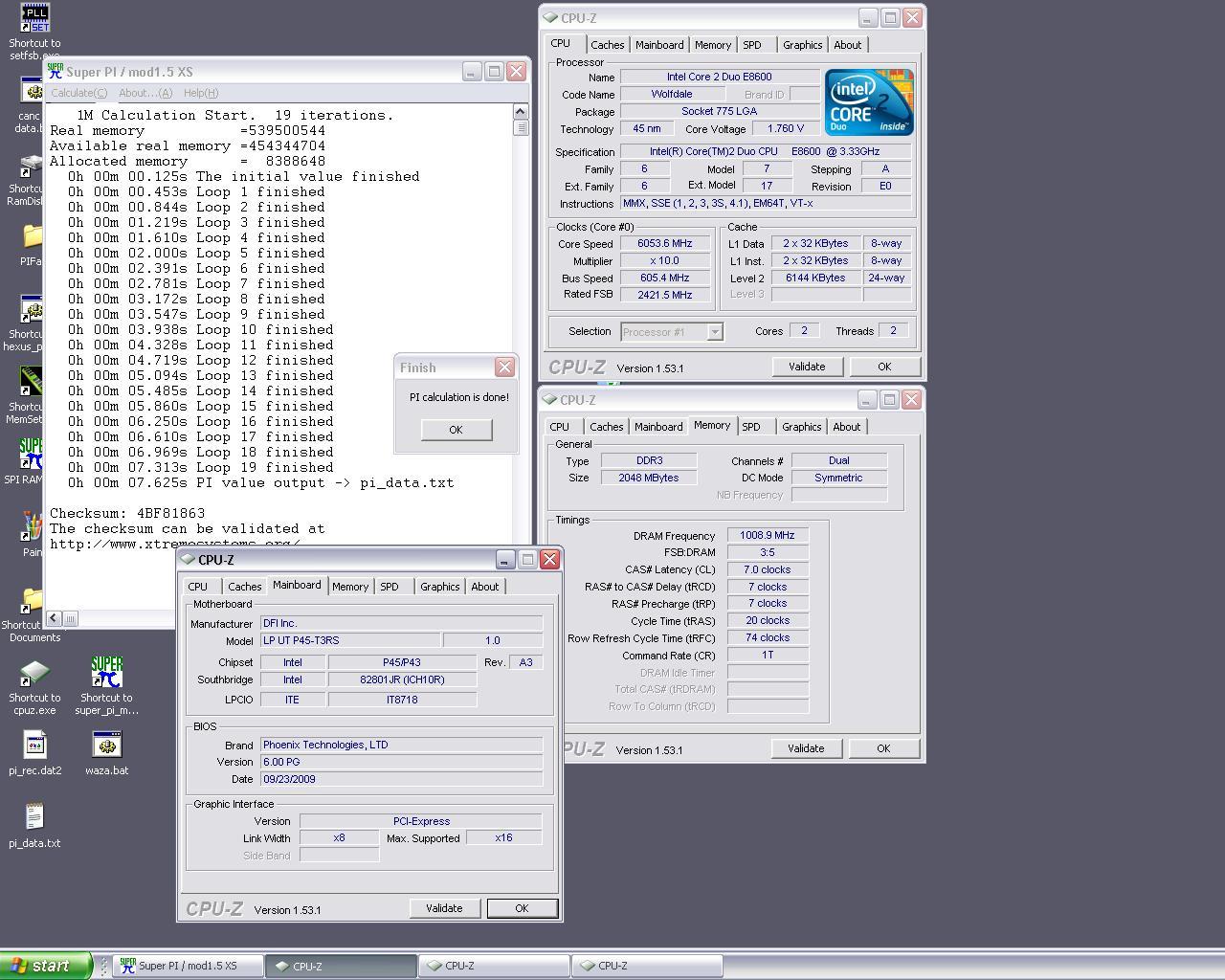Click the Windows Start button
1225x980 pixels.
46,966
